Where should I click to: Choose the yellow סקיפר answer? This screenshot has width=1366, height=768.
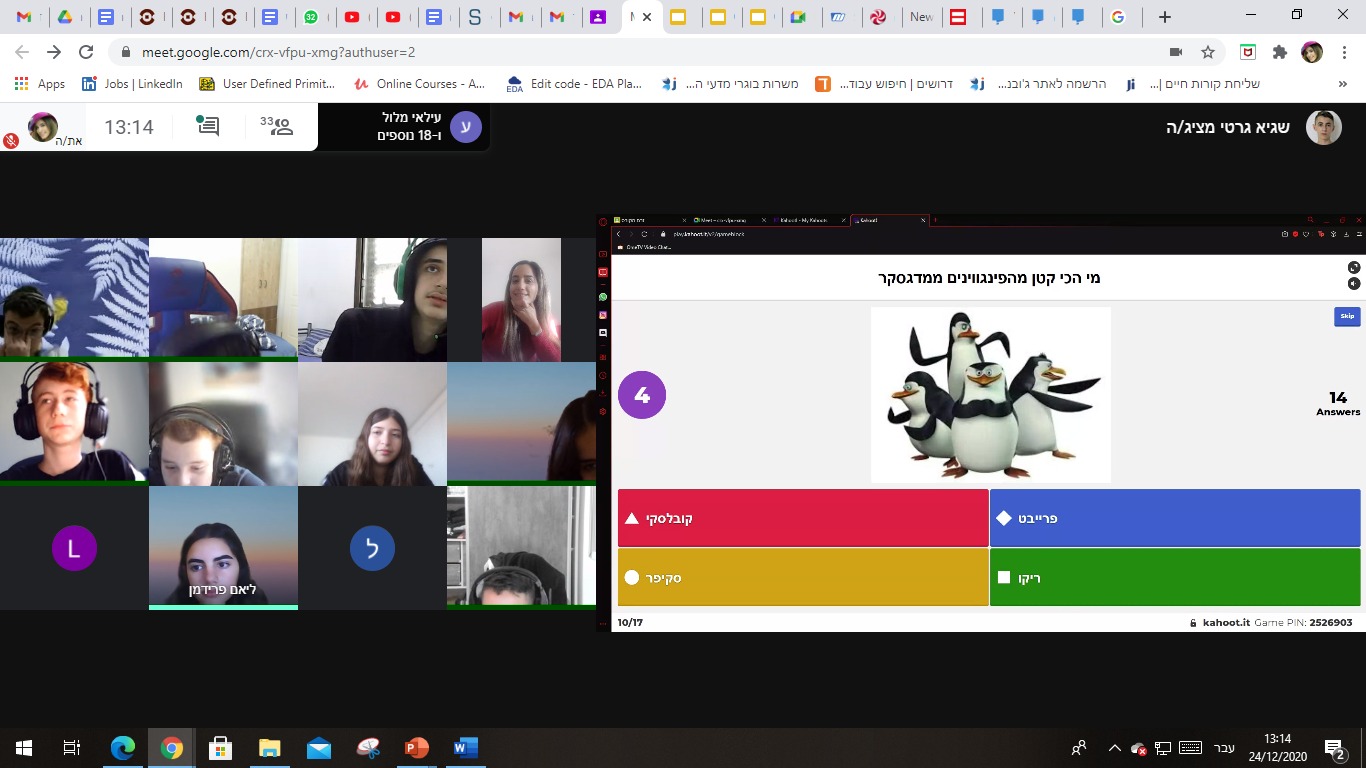[x=803, y=577]
